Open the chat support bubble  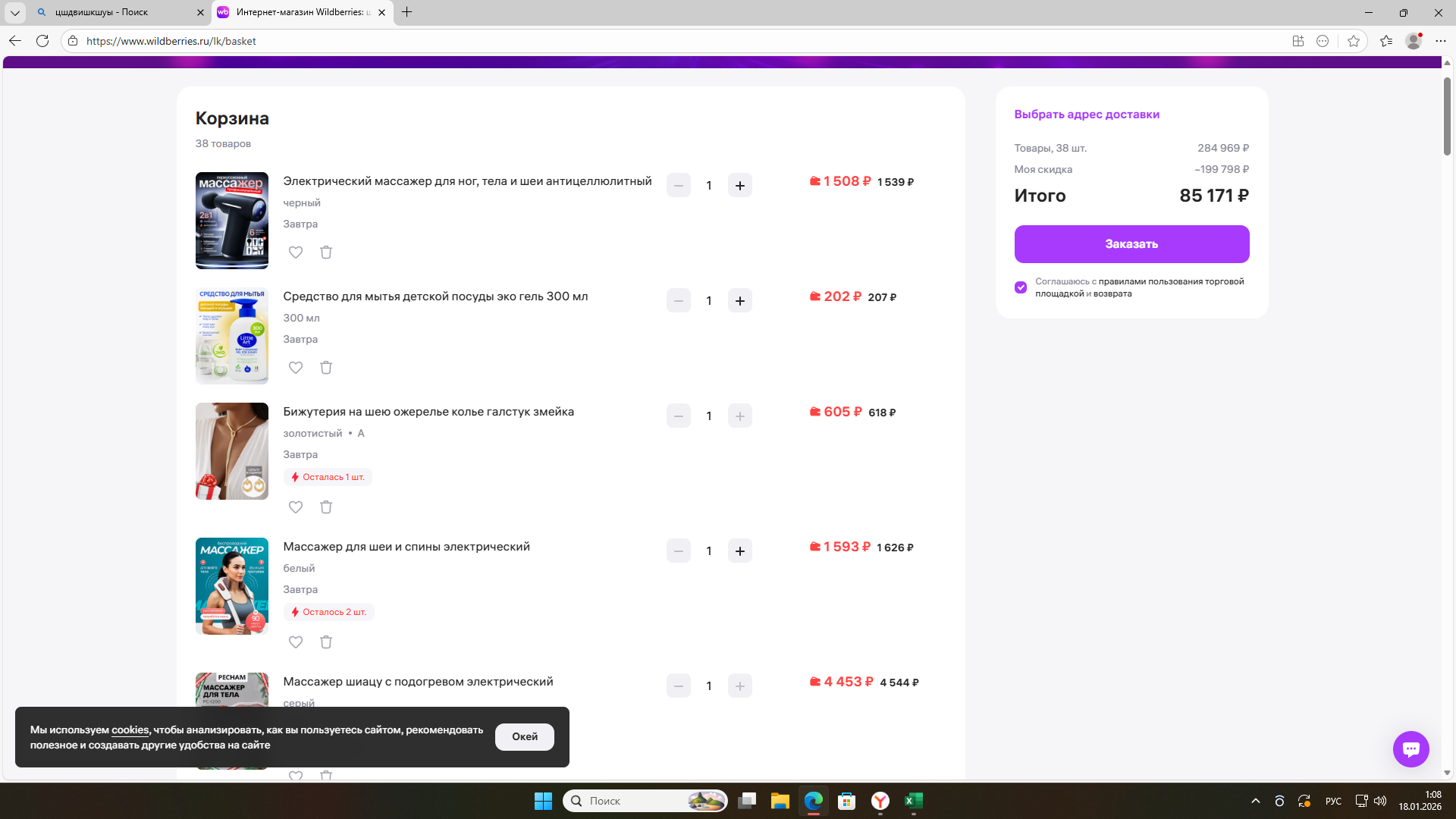1410,749
